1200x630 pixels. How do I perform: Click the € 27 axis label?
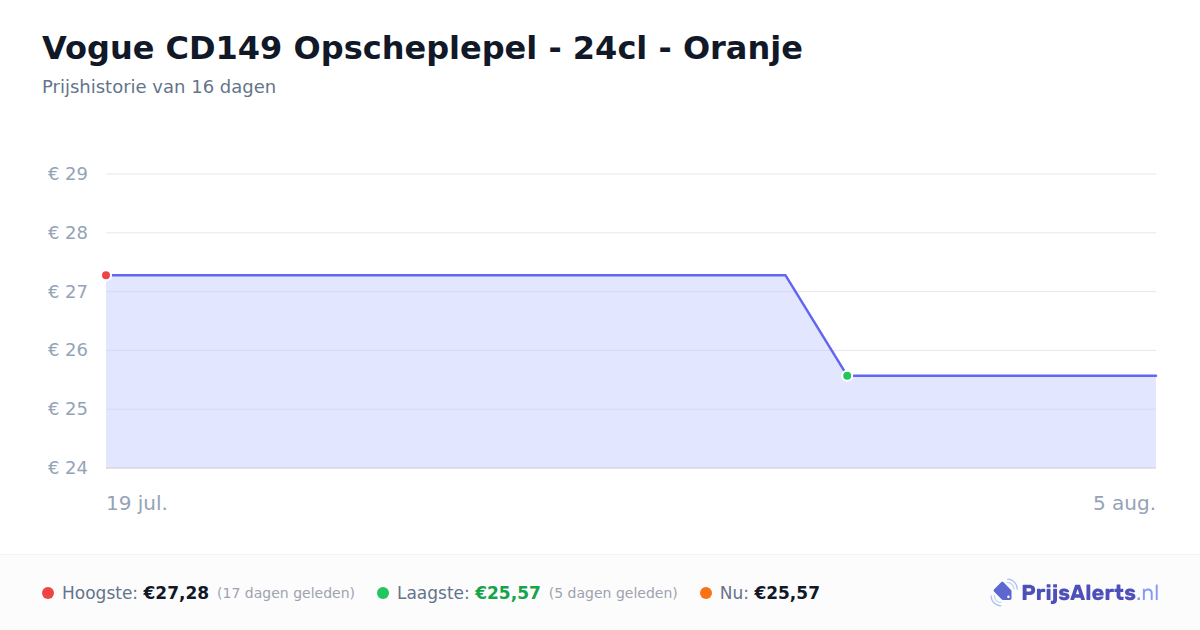pyautogui.click(x=68, y=292)
